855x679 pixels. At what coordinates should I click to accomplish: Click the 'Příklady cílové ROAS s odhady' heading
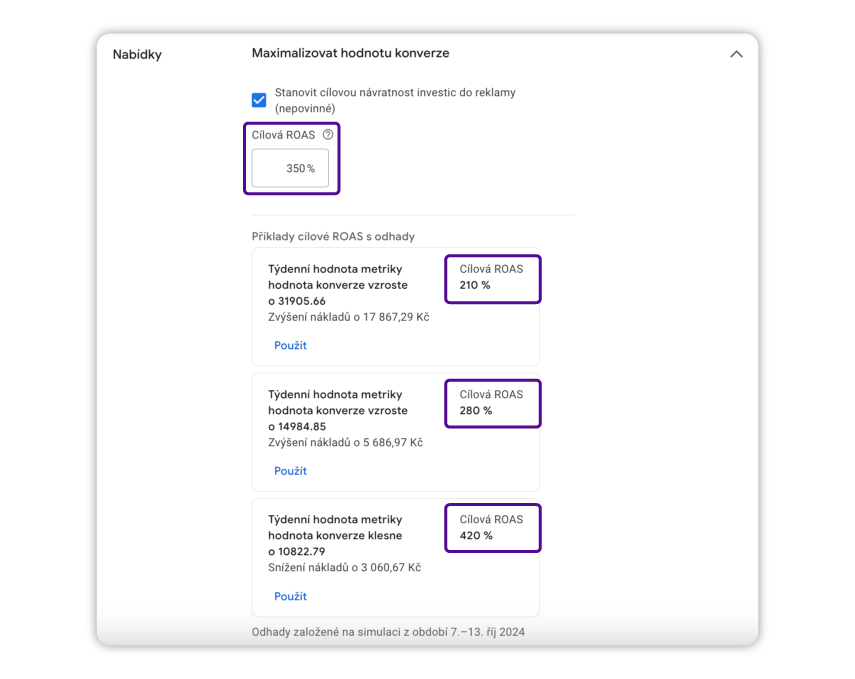pos(333,237)
